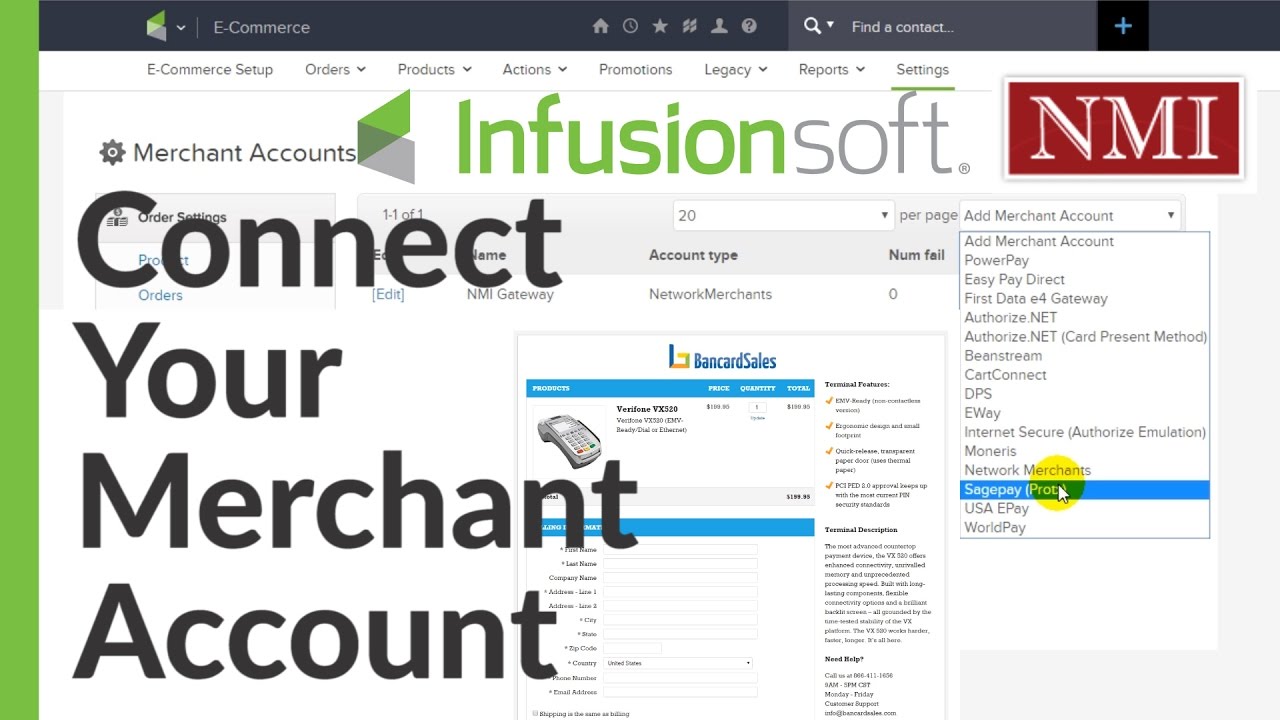This screenshot has width=1280, height=720.
Task: Expand the Legacy menu
Action: pyautogui.click(x=736, y=69)
